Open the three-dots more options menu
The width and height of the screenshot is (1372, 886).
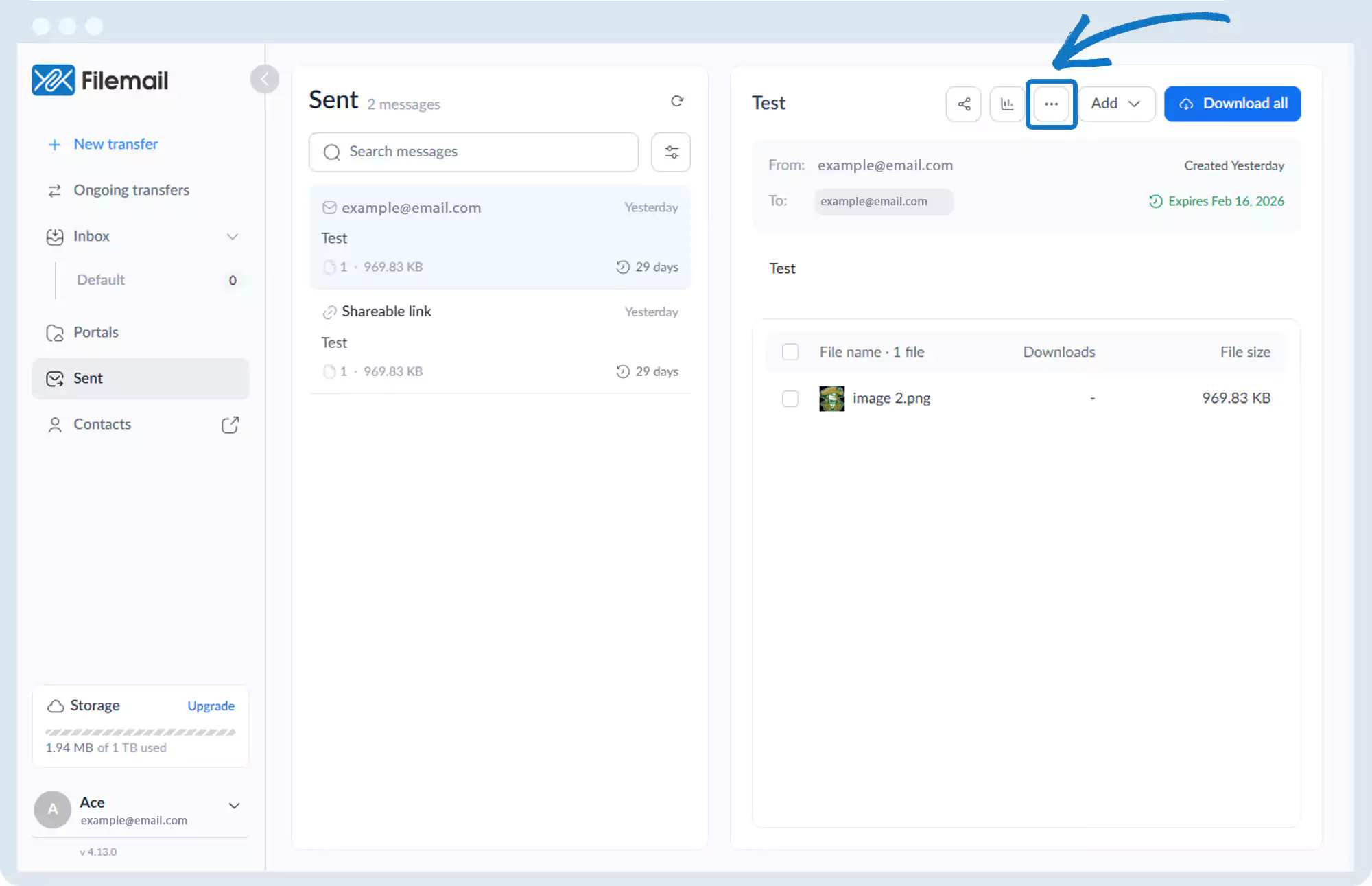(x=1051, y=104)
